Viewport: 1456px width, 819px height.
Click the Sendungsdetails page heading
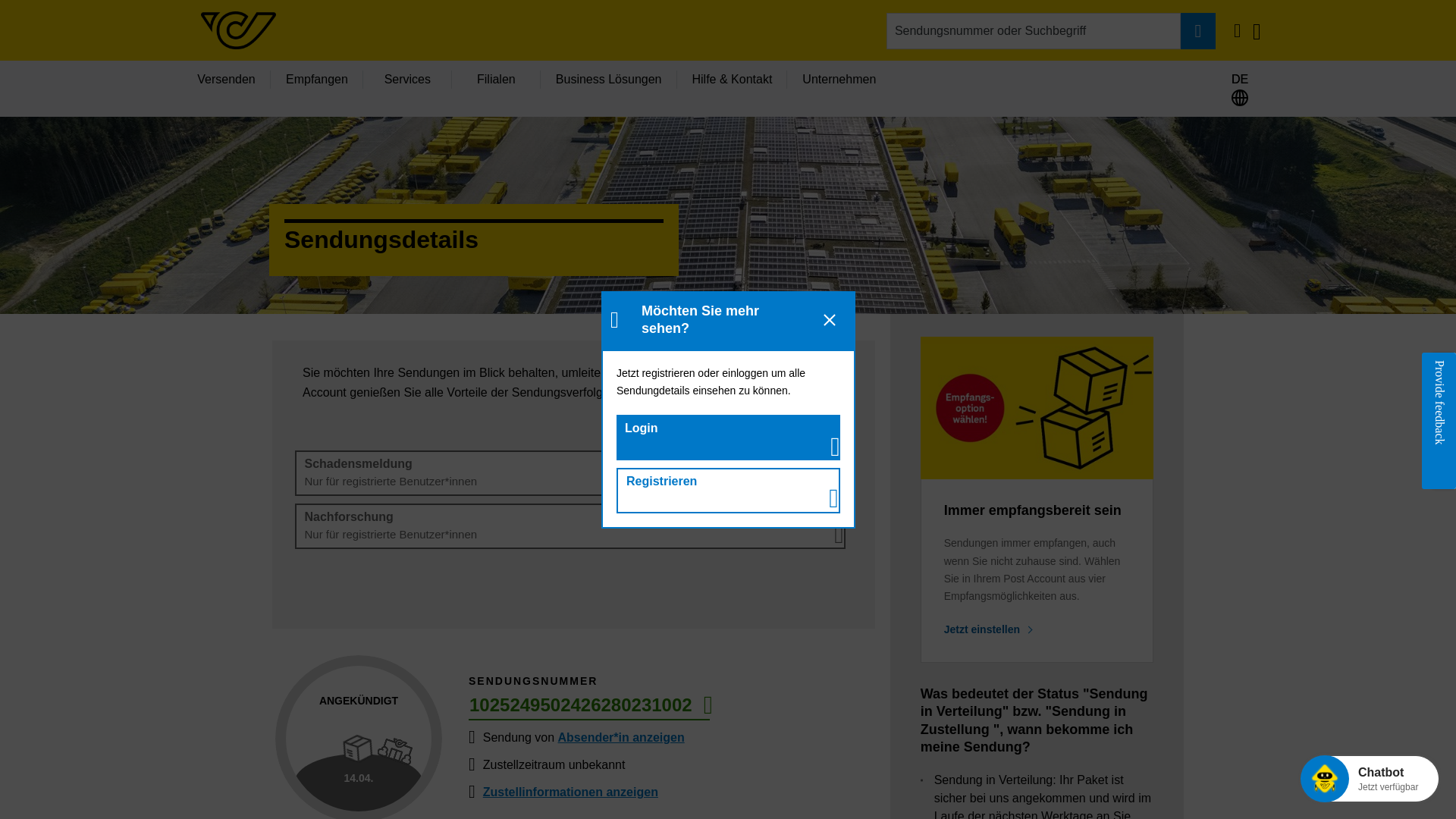tap(381, 240)
